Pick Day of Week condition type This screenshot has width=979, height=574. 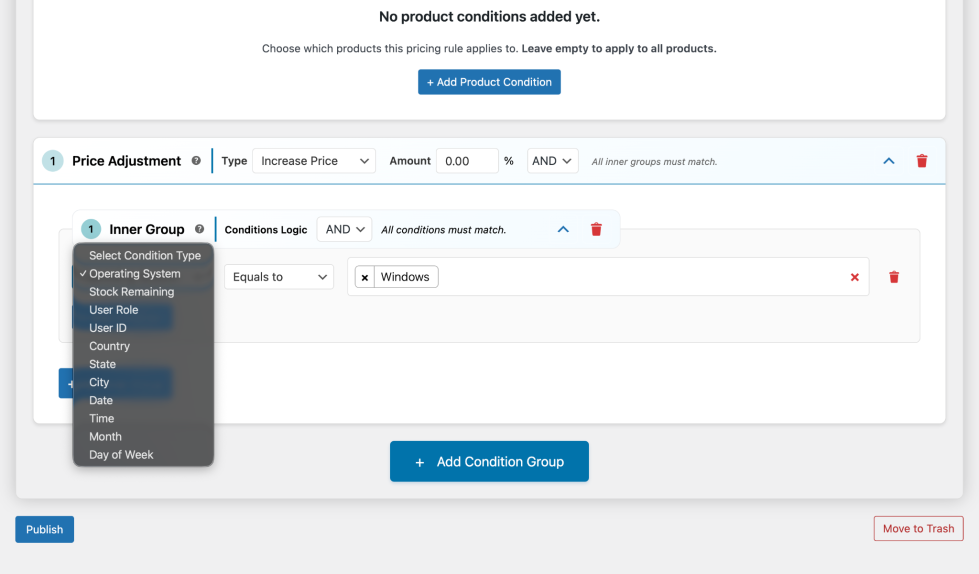(x=121, y=455)
